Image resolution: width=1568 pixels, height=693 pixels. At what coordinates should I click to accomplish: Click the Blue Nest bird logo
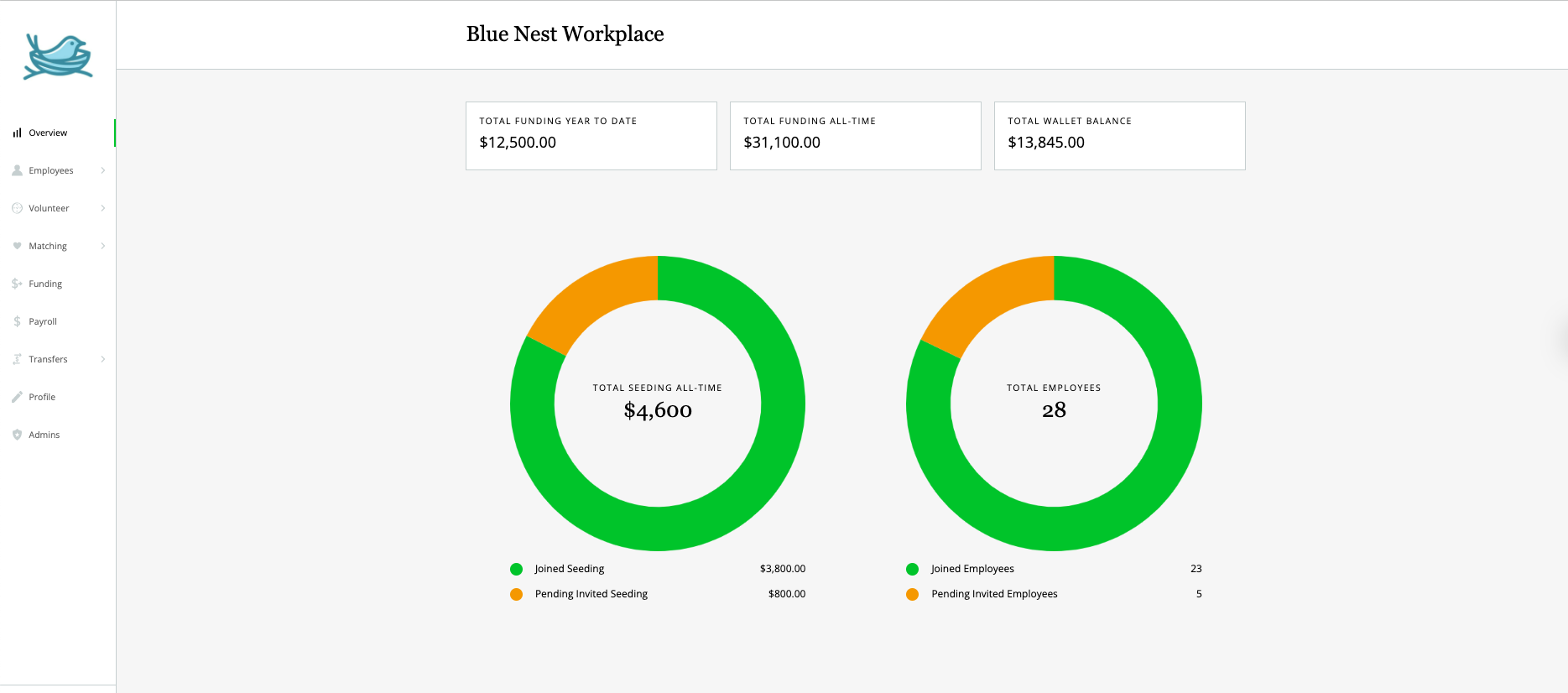[57, 57]
